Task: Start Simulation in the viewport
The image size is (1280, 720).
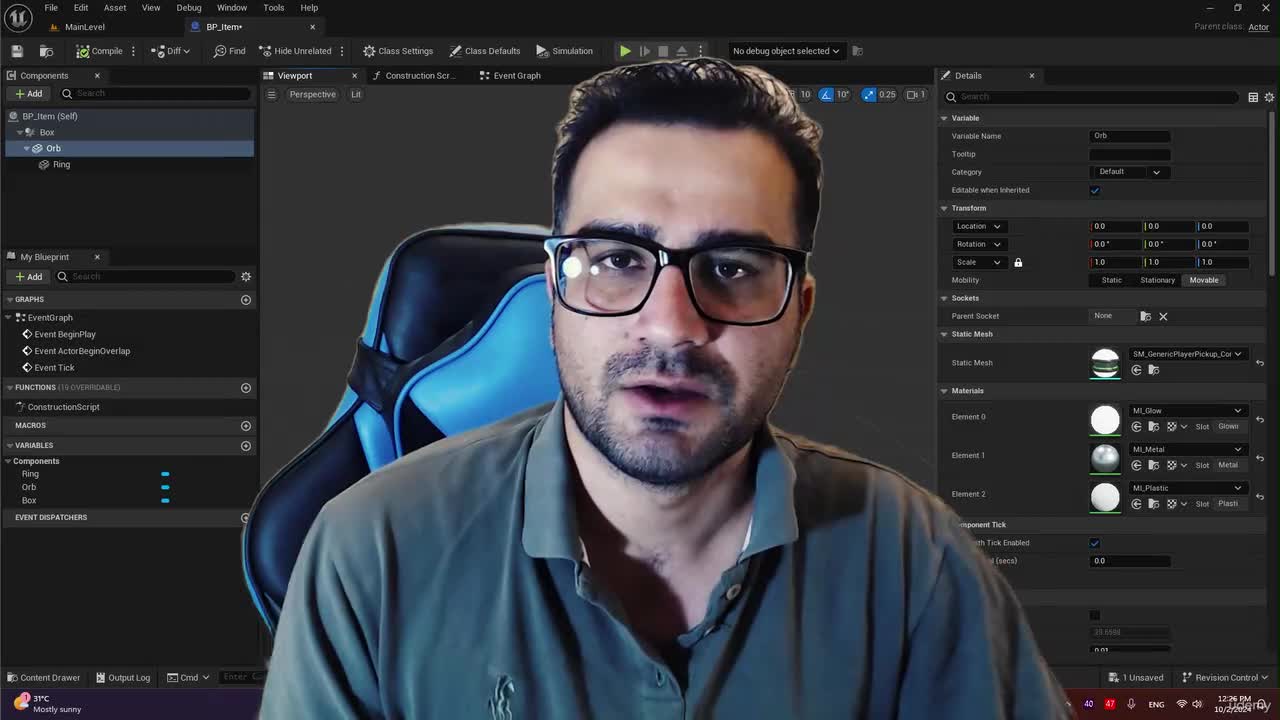Action: click(564, 51)
